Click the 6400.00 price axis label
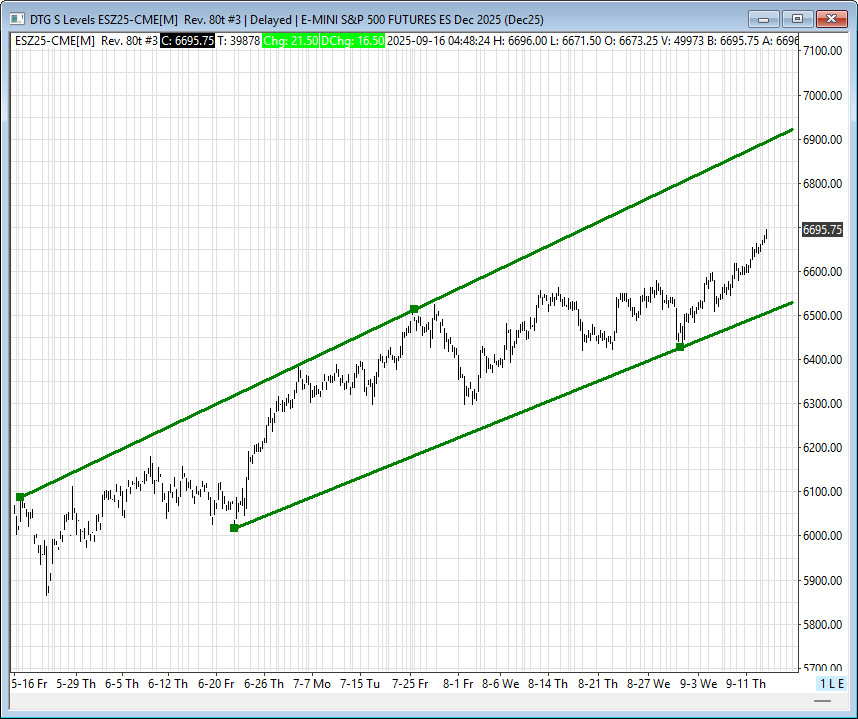Screen dimensions: 858x719 (822, 360)
